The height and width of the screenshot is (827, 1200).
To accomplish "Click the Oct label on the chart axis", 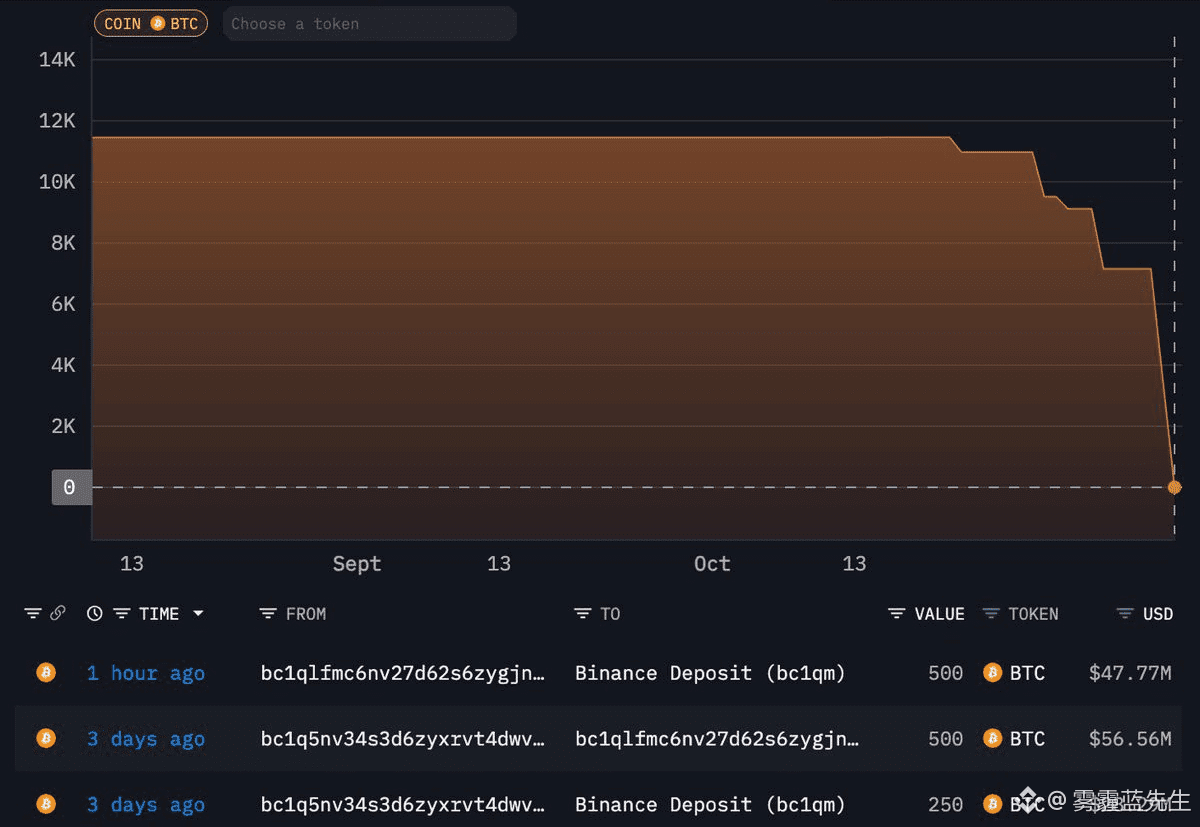I will (x=712, y=564).
